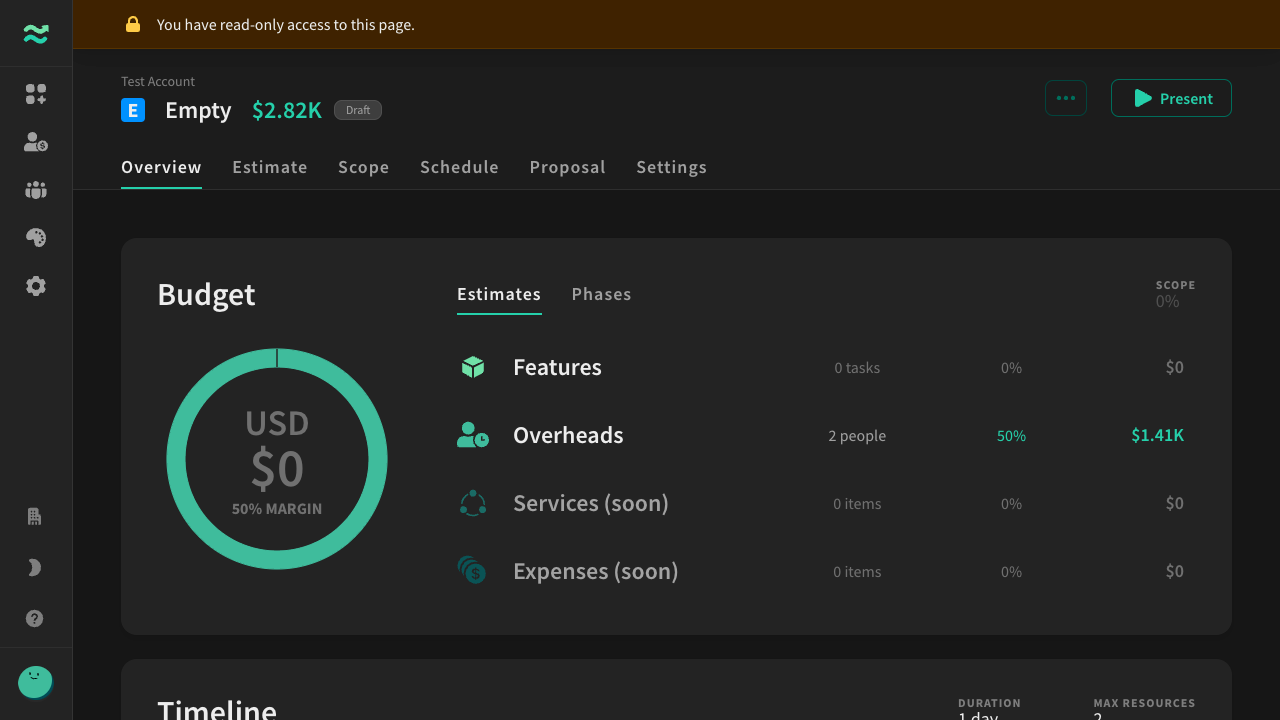Open the person with dollar icon
1280x720 pixels.
coord(36,142)
